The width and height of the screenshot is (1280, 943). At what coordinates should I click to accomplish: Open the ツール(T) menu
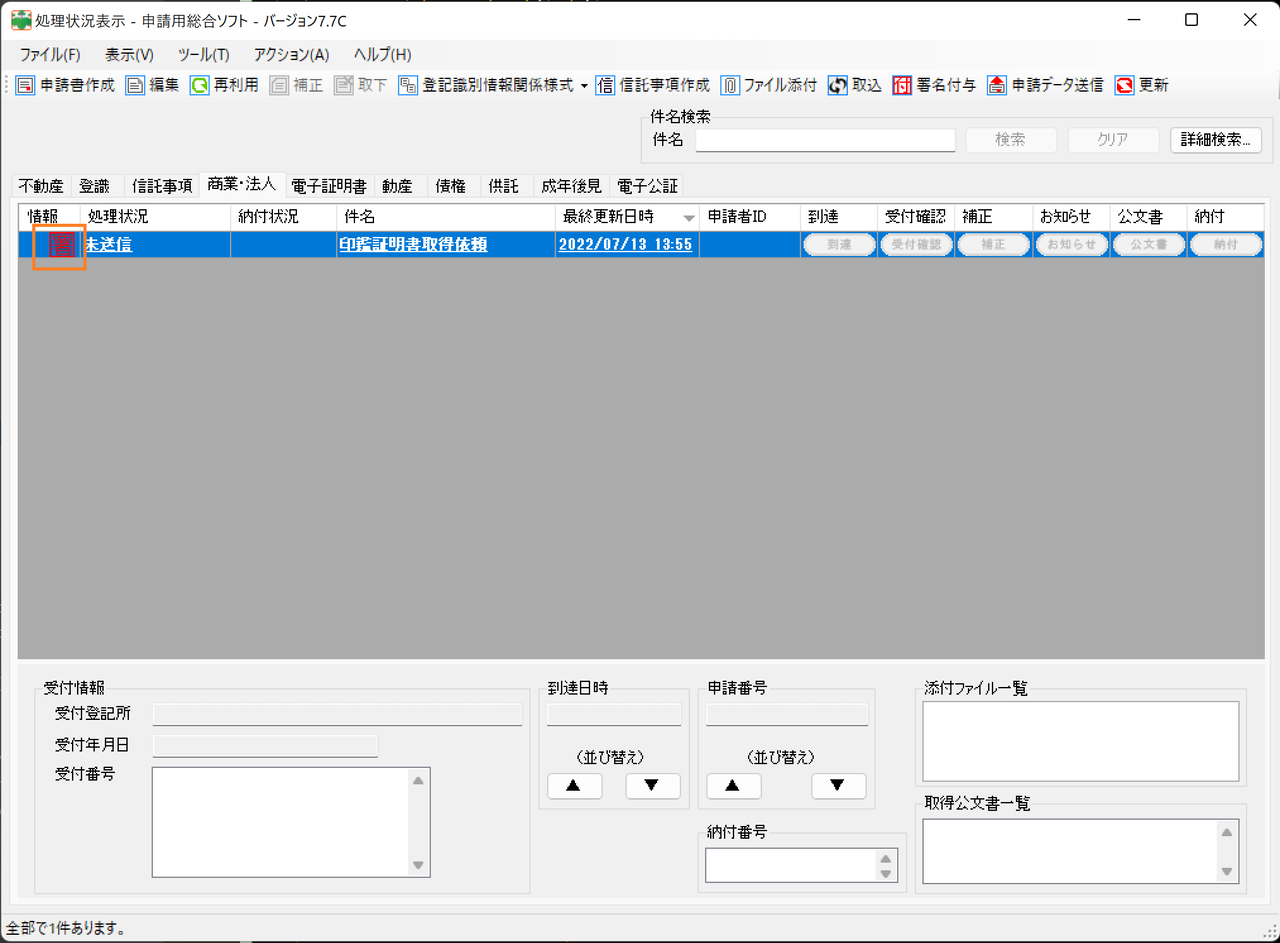click(x=203, y=55)
